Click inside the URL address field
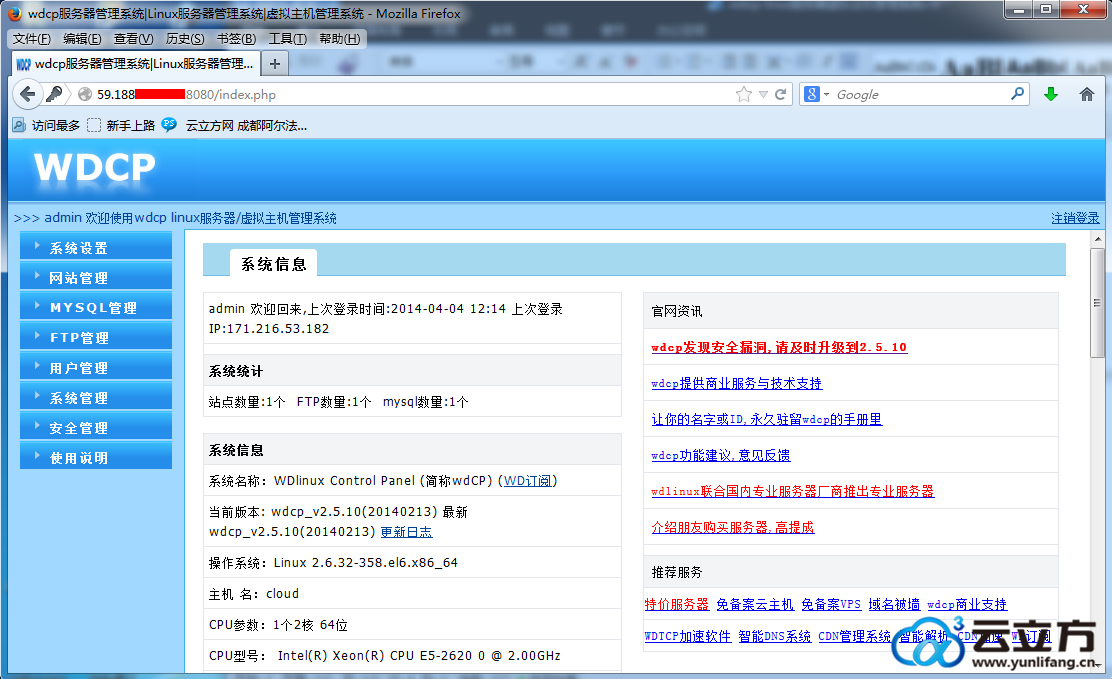Viewport: 1112px width, 679px height. pos(411,94)
